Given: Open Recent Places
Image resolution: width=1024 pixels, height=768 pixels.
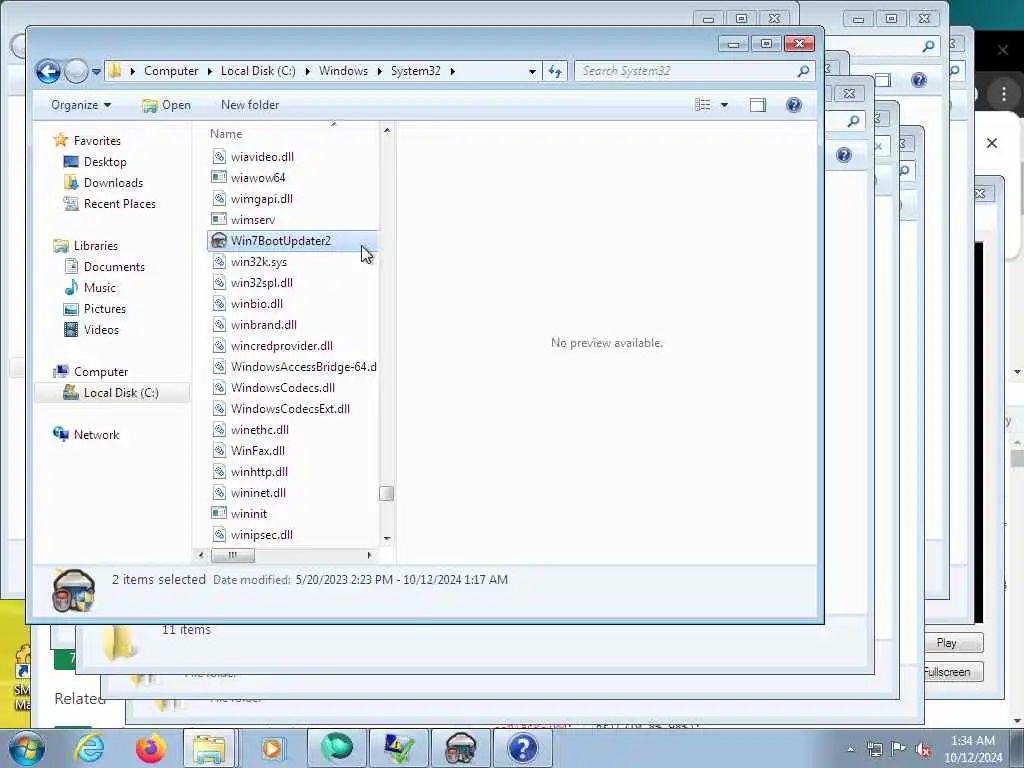Looking at the screenshot, I should coord(120,204).
